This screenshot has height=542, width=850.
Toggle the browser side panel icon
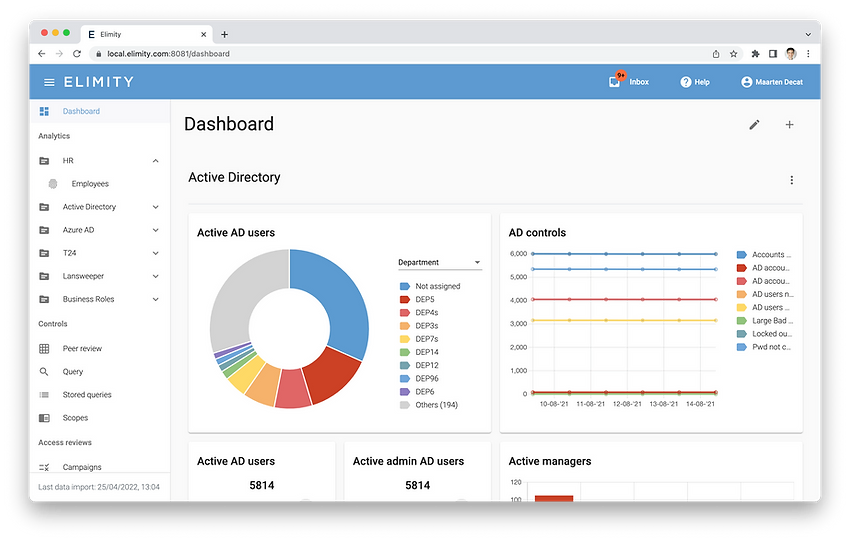click(773, 54)
